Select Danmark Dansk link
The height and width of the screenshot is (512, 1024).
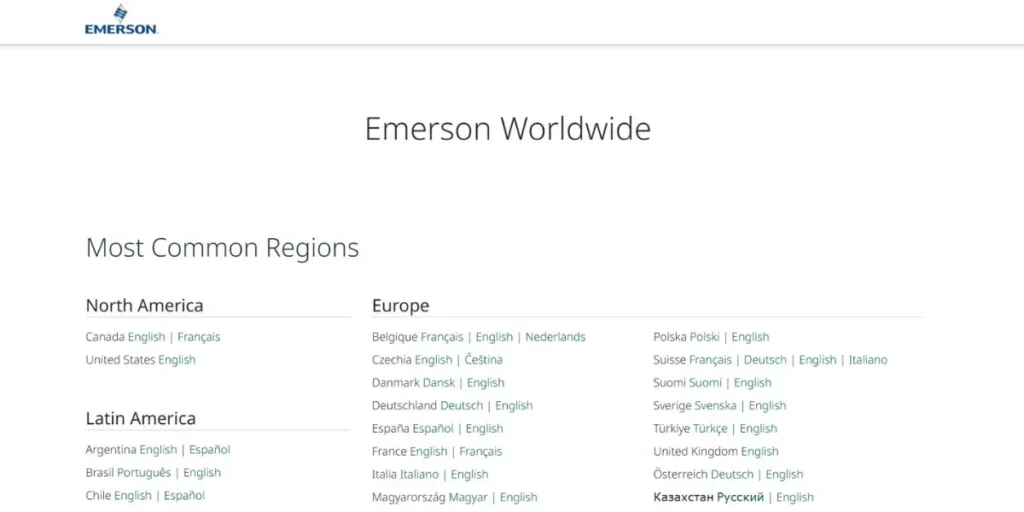tap(439, 383)
